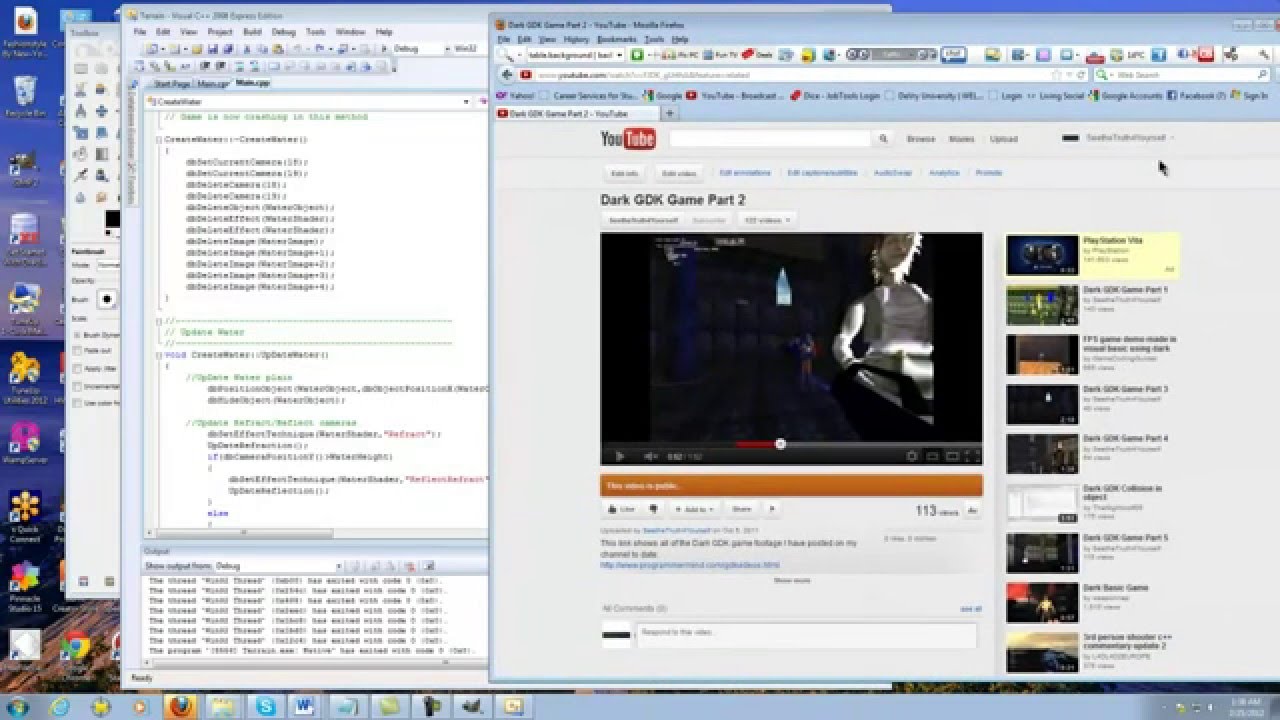1280x720 pixels.
Task: Click the YouTube search magnifier button
Action: 883,139
